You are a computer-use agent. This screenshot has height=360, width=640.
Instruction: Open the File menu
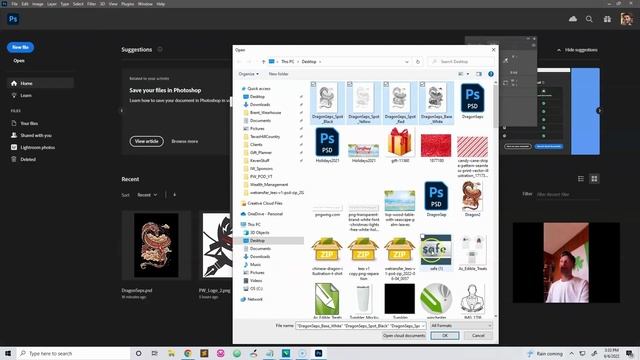coord(14,4)
